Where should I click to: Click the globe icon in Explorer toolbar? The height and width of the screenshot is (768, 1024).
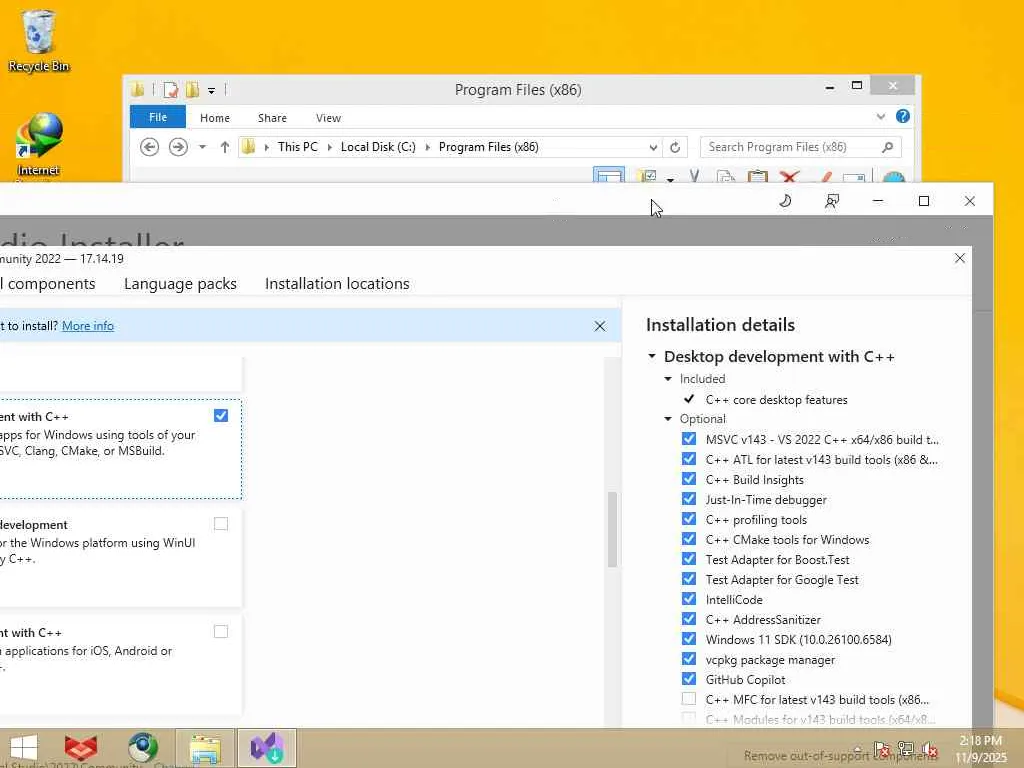point(893,178)
